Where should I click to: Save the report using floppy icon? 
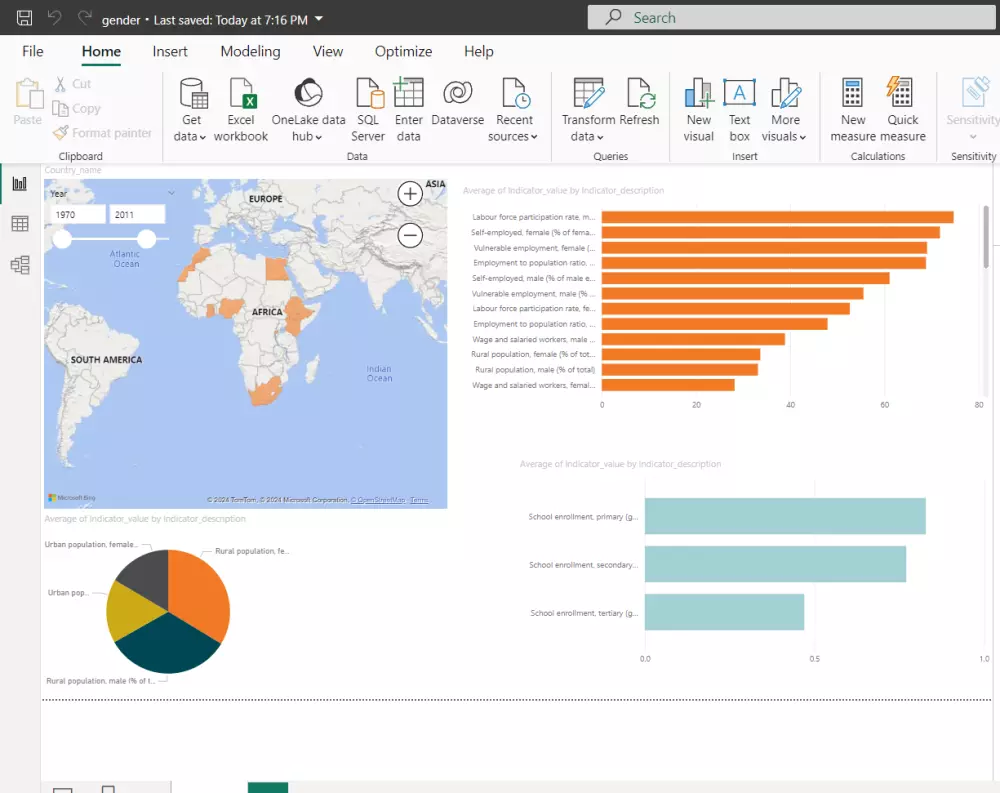click(x=25, y=18)
